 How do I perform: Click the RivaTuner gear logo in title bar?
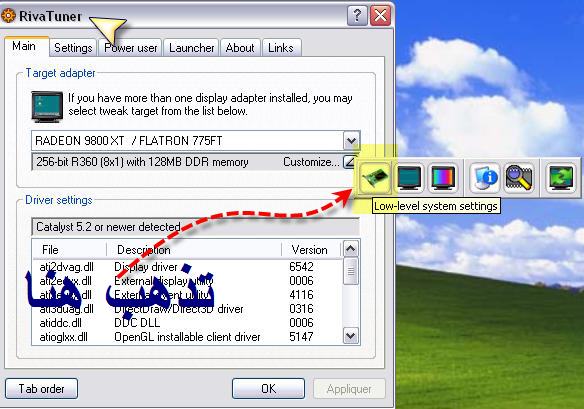[8, 16]
